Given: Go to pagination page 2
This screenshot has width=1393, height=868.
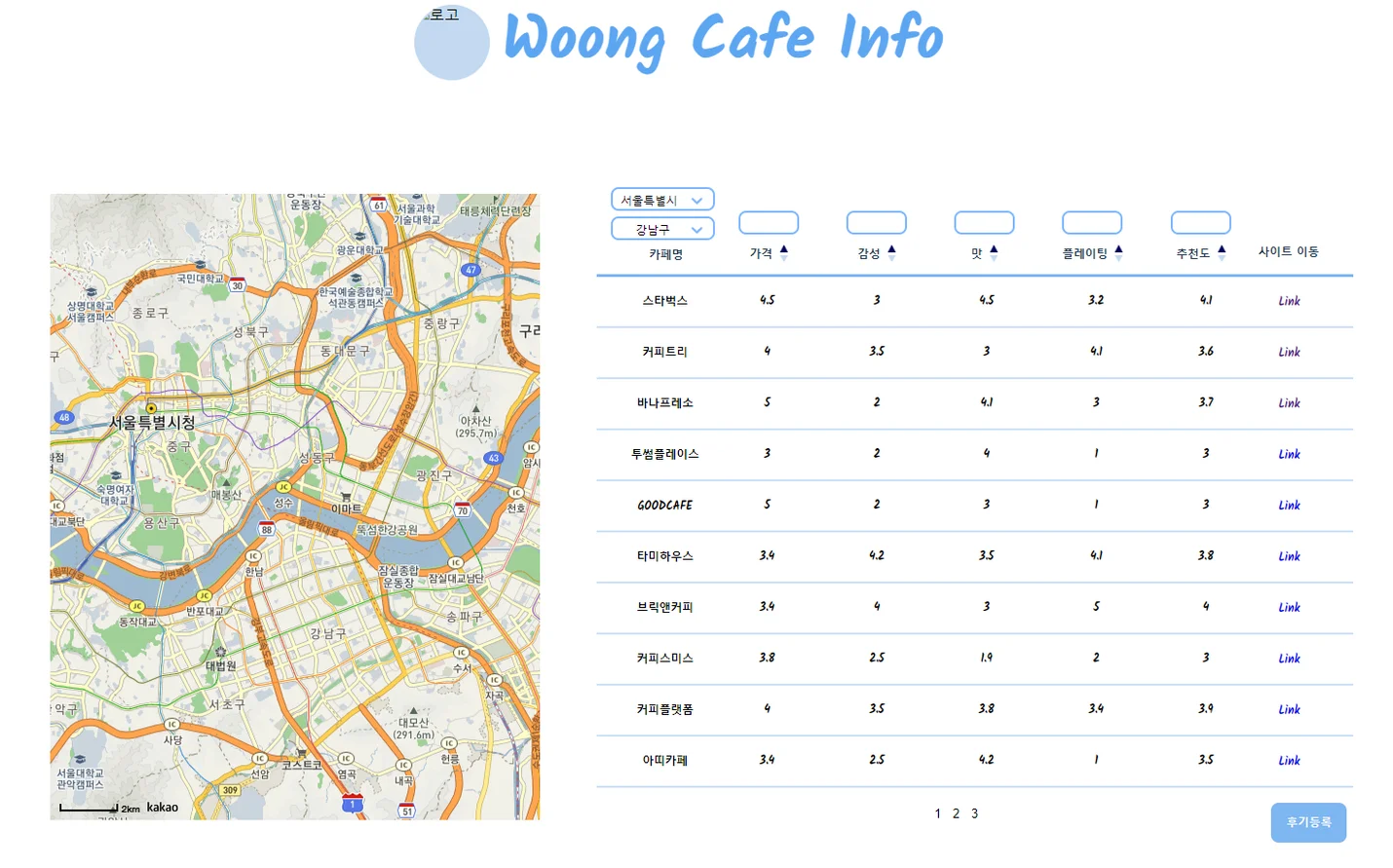Looking at the screenshot, I should (x=956, y=813).
